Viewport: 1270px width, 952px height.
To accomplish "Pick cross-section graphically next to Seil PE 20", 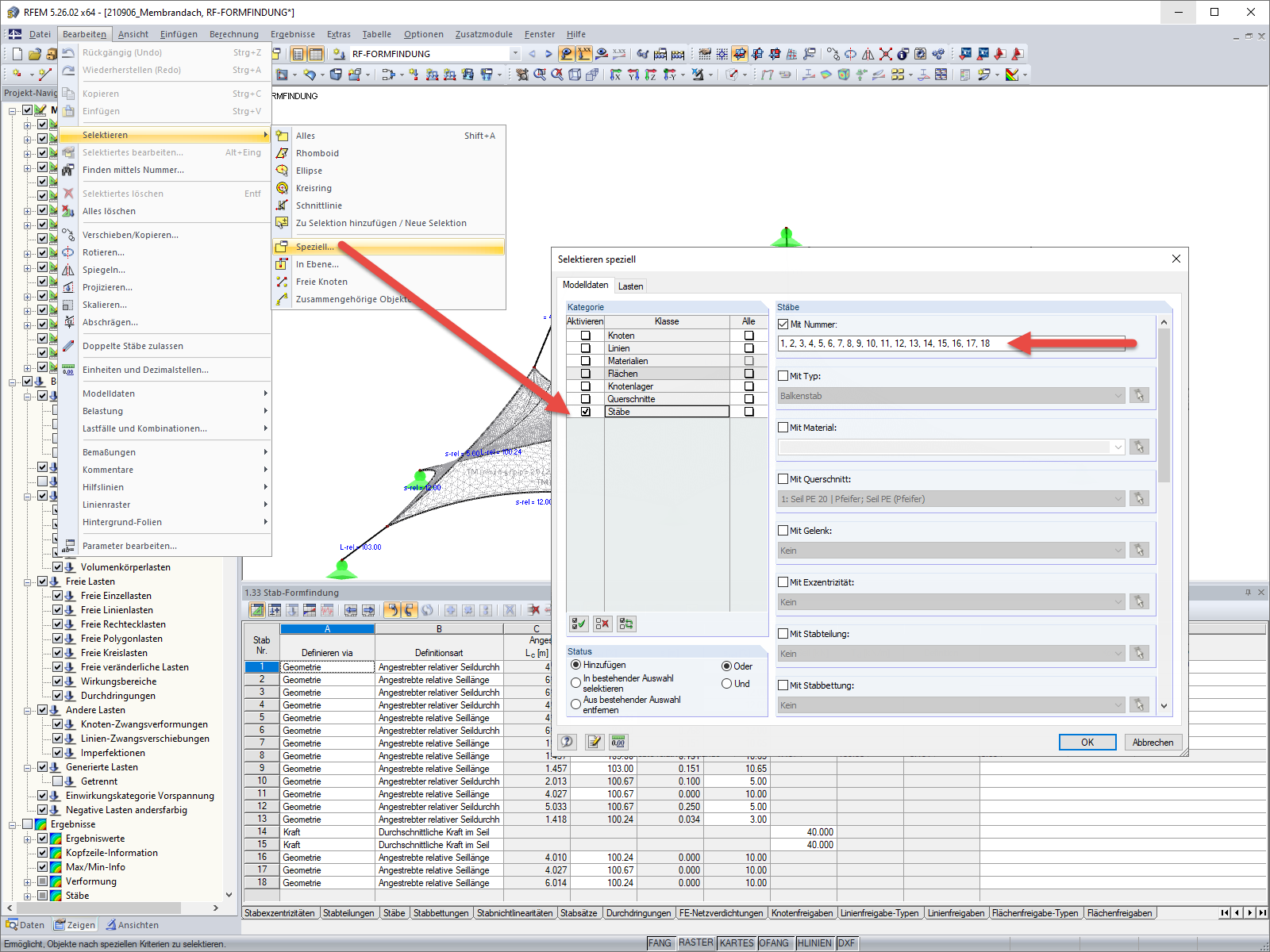I will [x=1139, y=498].
